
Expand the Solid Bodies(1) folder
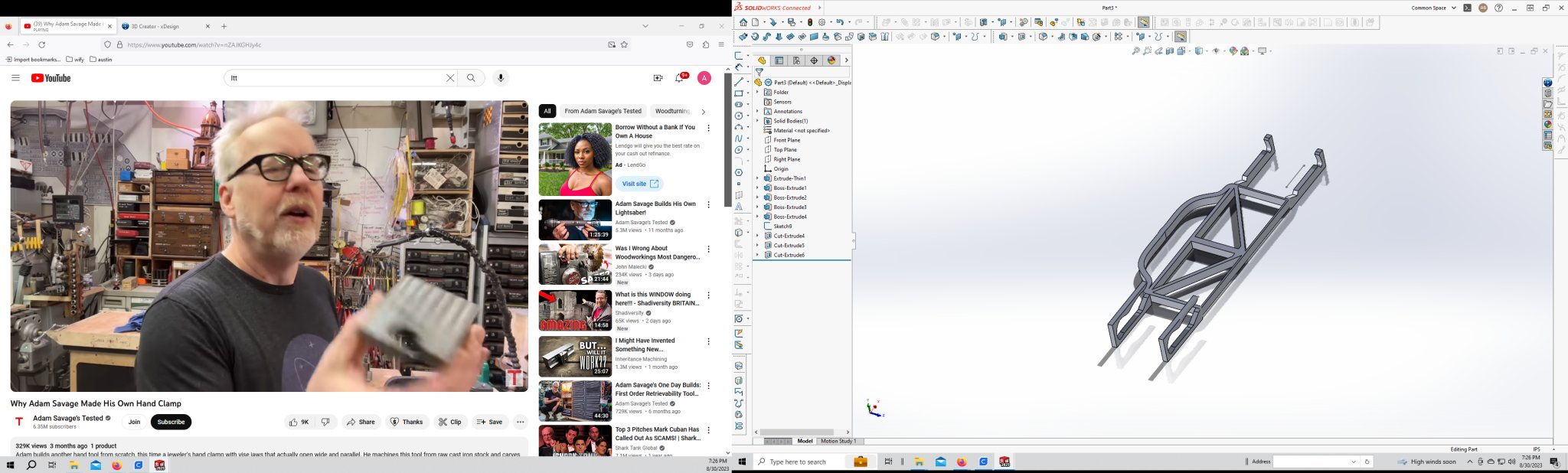(x=757, y=121)
